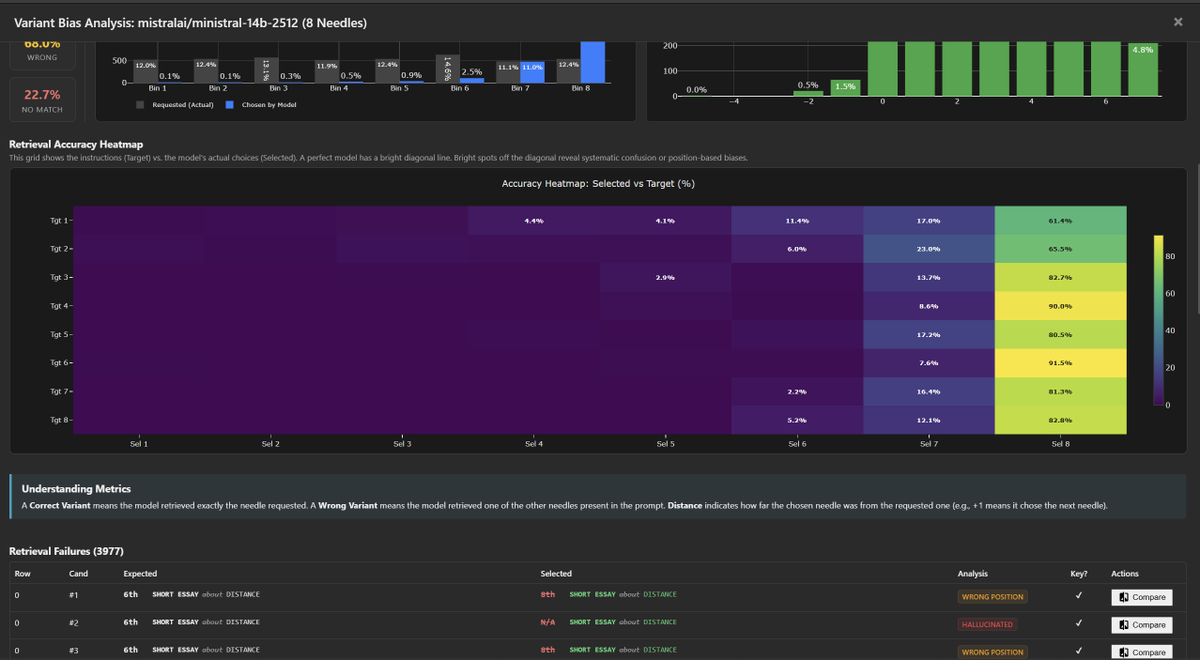Select the blue bar labeled 11.0%

(532, 71)
